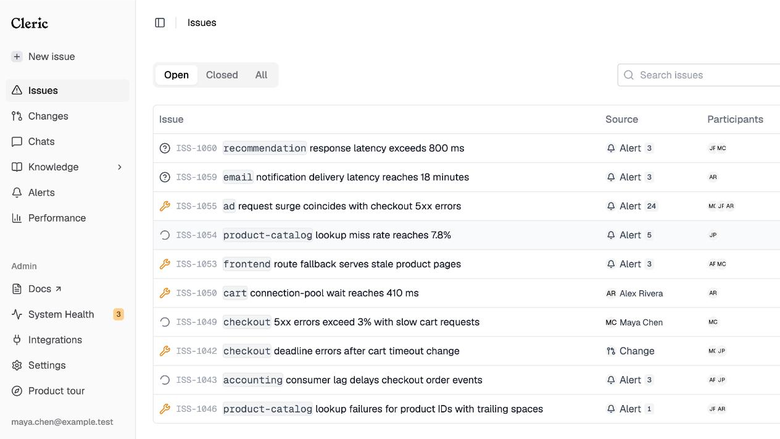Click the spinner status icon for ISS-1043

(x=165, y=380)
